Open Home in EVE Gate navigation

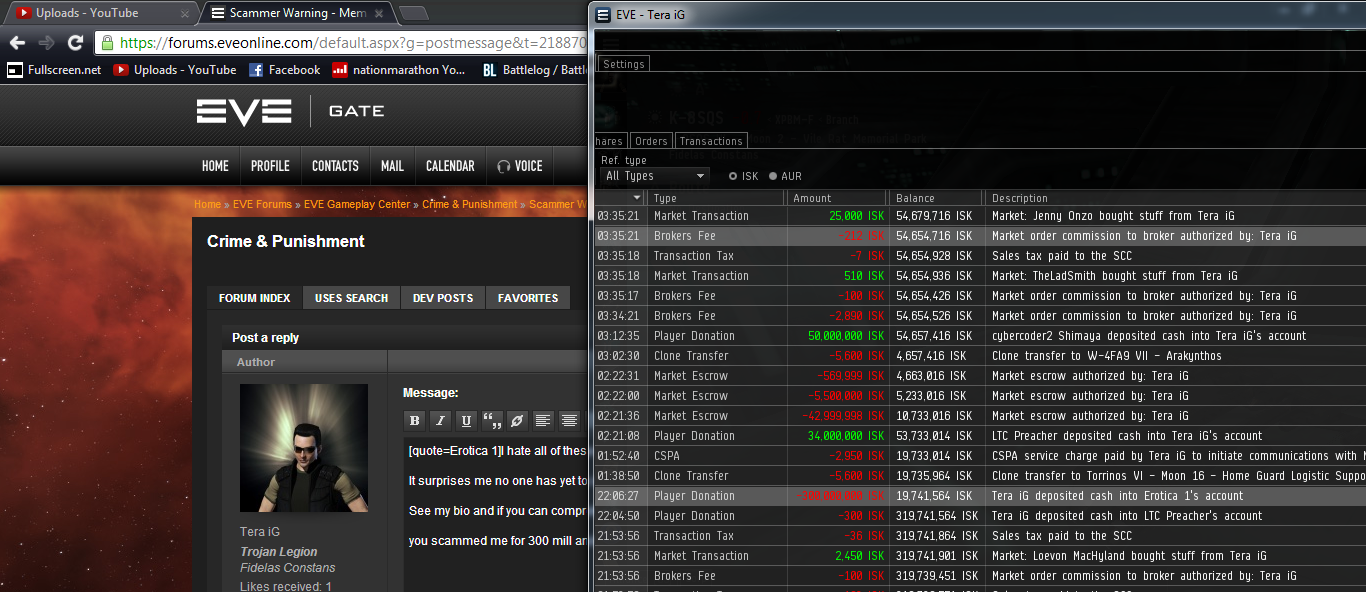pyautogui.click(x=215, y=166)
